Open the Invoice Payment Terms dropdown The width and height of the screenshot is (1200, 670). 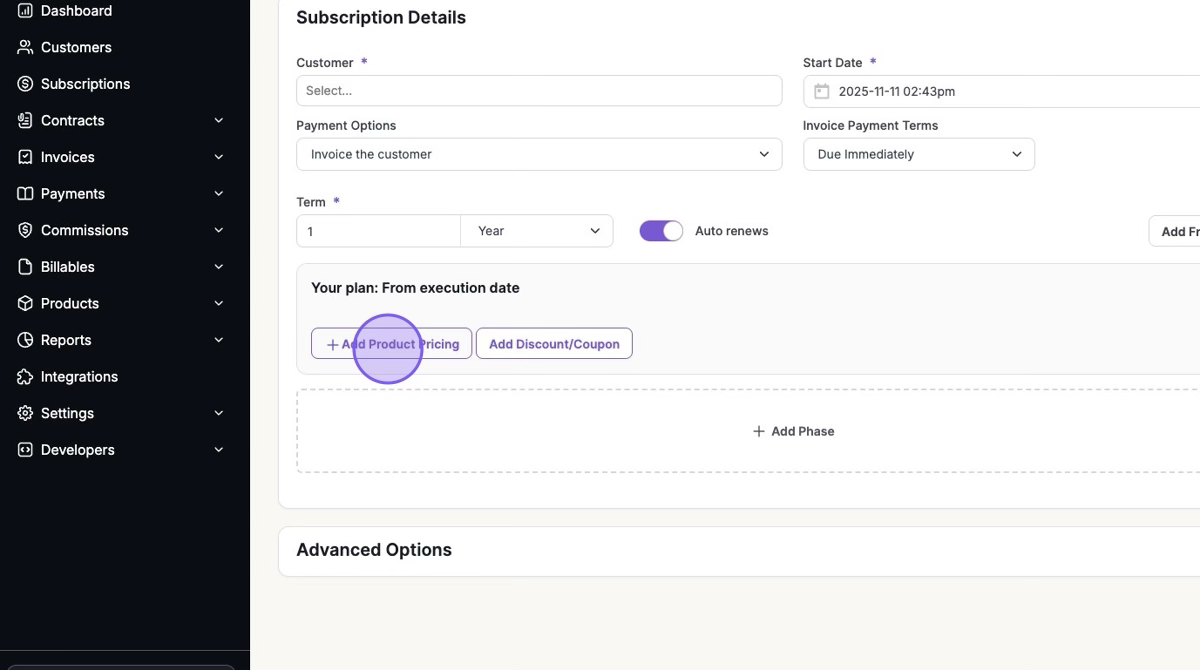tap(918, 154)
